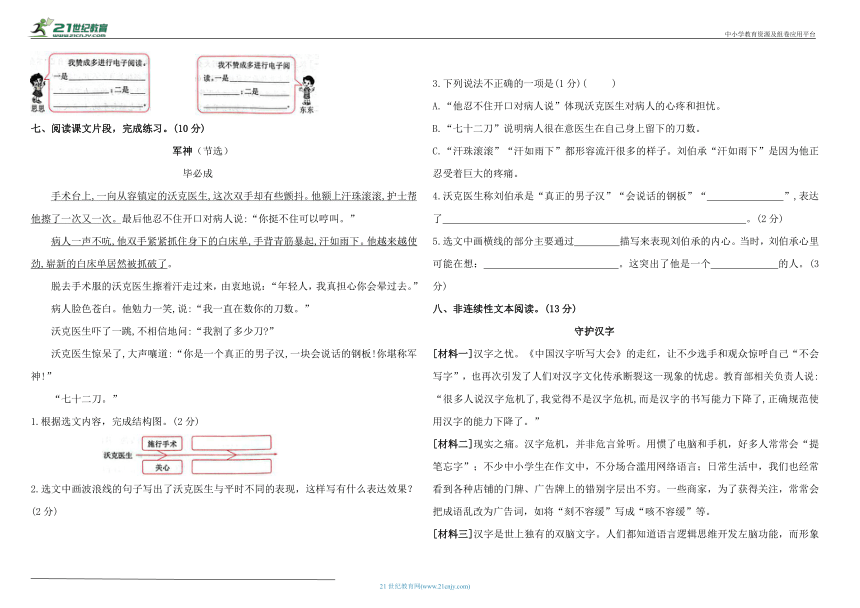Click the 思思 girl cartoon figure
The height and width of the screenshot is (608, 860).
coord(37,89)
